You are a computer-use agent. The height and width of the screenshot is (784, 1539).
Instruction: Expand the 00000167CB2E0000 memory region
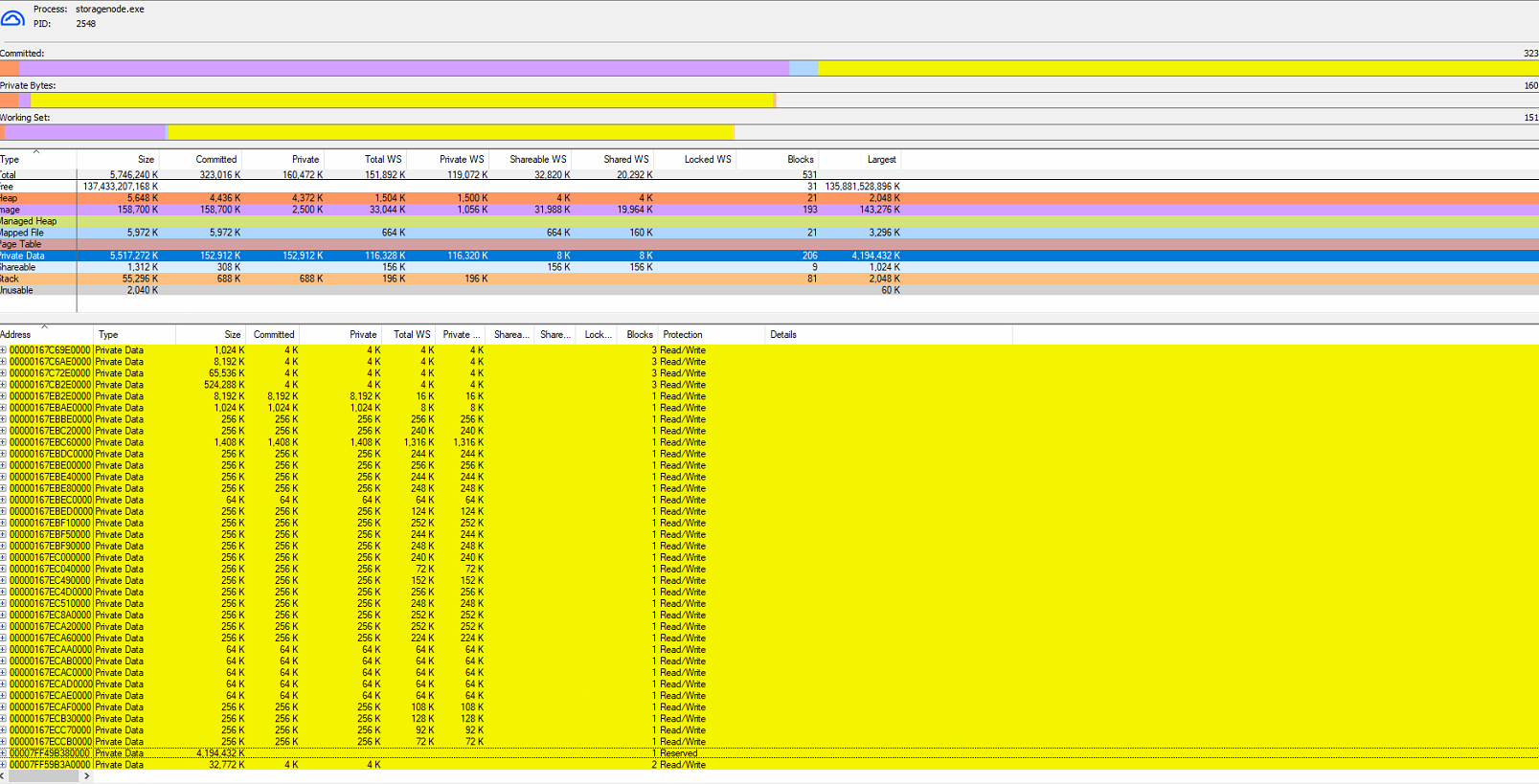(4, 385)
